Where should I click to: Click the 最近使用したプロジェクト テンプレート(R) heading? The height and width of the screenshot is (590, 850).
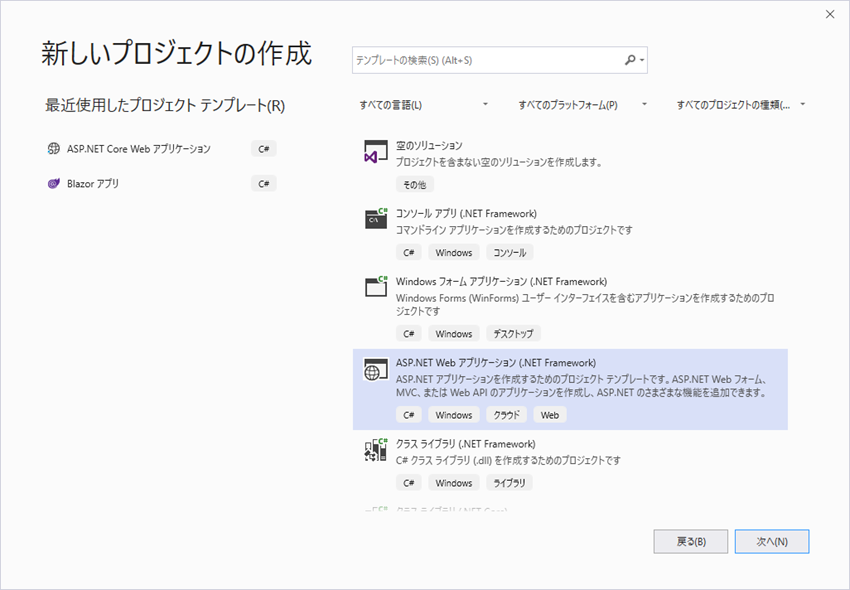pos(165,105)
